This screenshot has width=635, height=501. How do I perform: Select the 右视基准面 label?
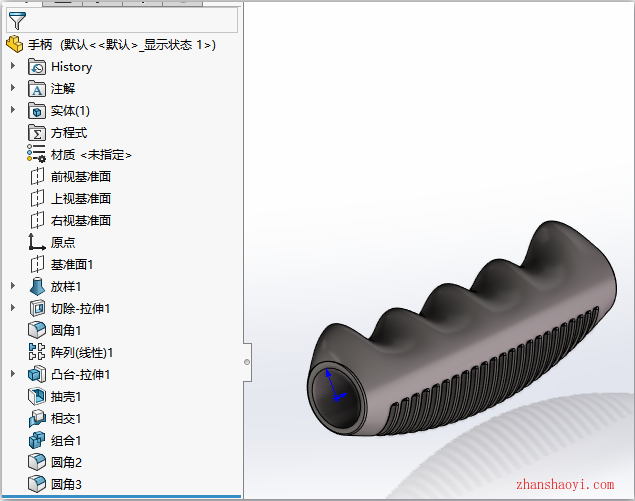[81, 220]
